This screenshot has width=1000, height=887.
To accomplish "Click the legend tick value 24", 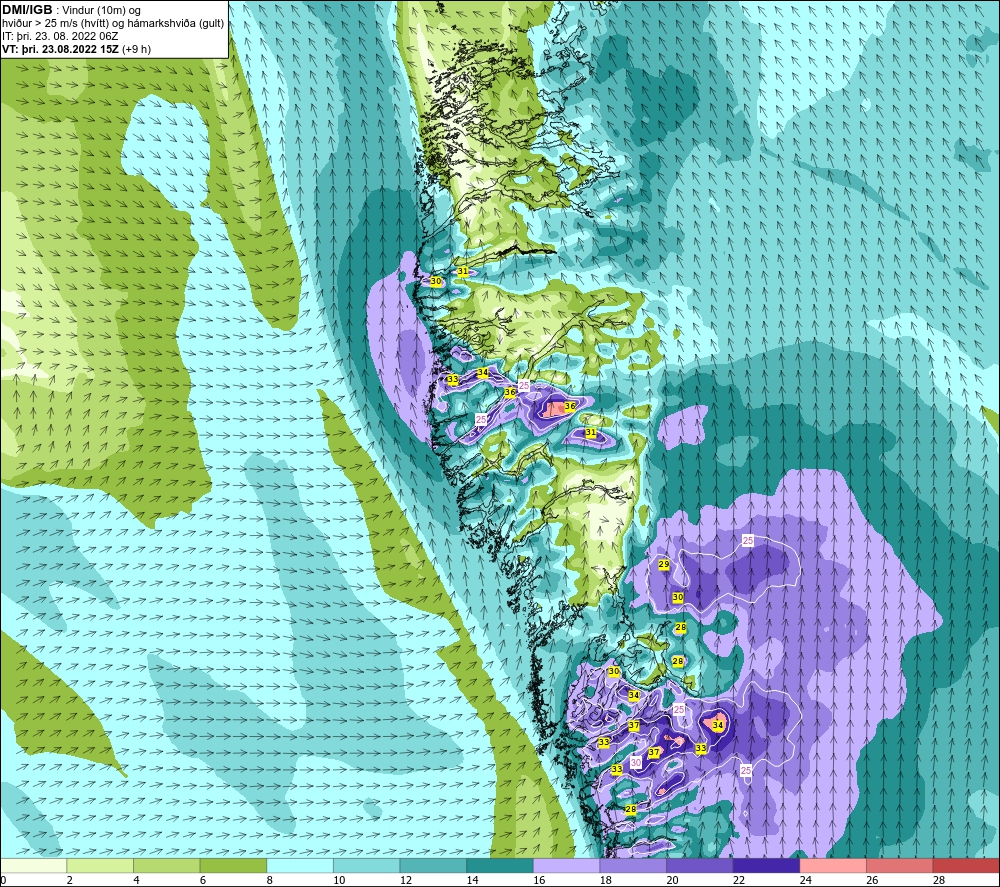I will [806, 881].
